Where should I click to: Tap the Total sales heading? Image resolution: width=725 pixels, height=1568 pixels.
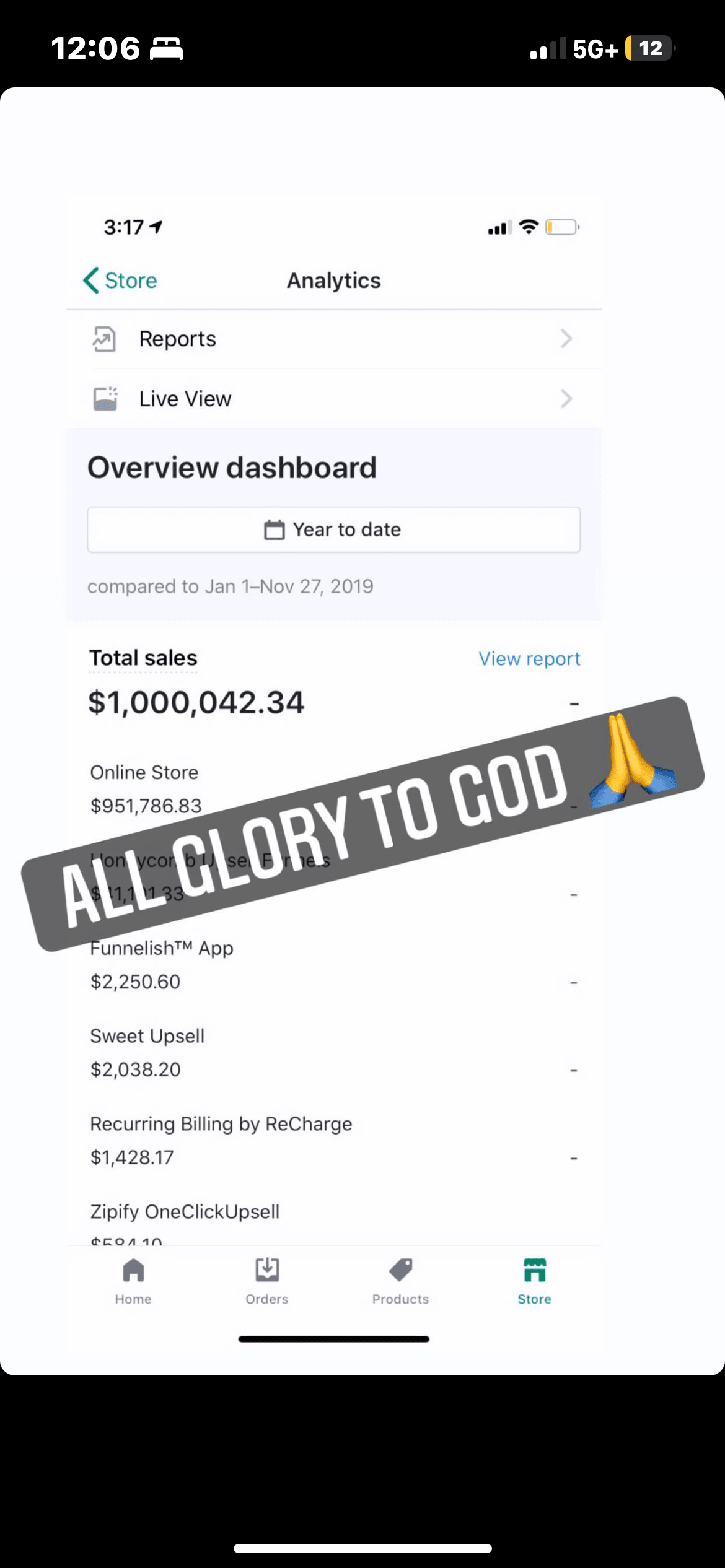point(143,658)
